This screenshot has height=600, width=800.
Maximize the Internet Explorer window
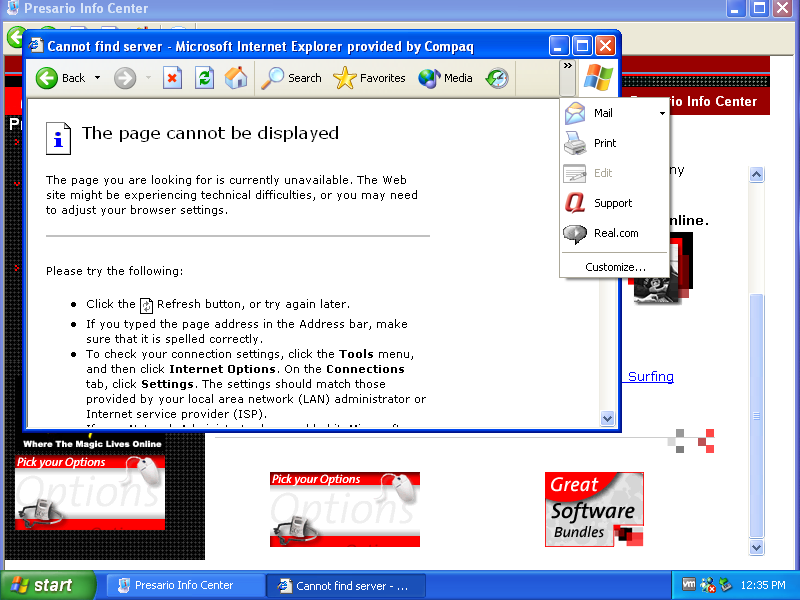pos(582,46)
